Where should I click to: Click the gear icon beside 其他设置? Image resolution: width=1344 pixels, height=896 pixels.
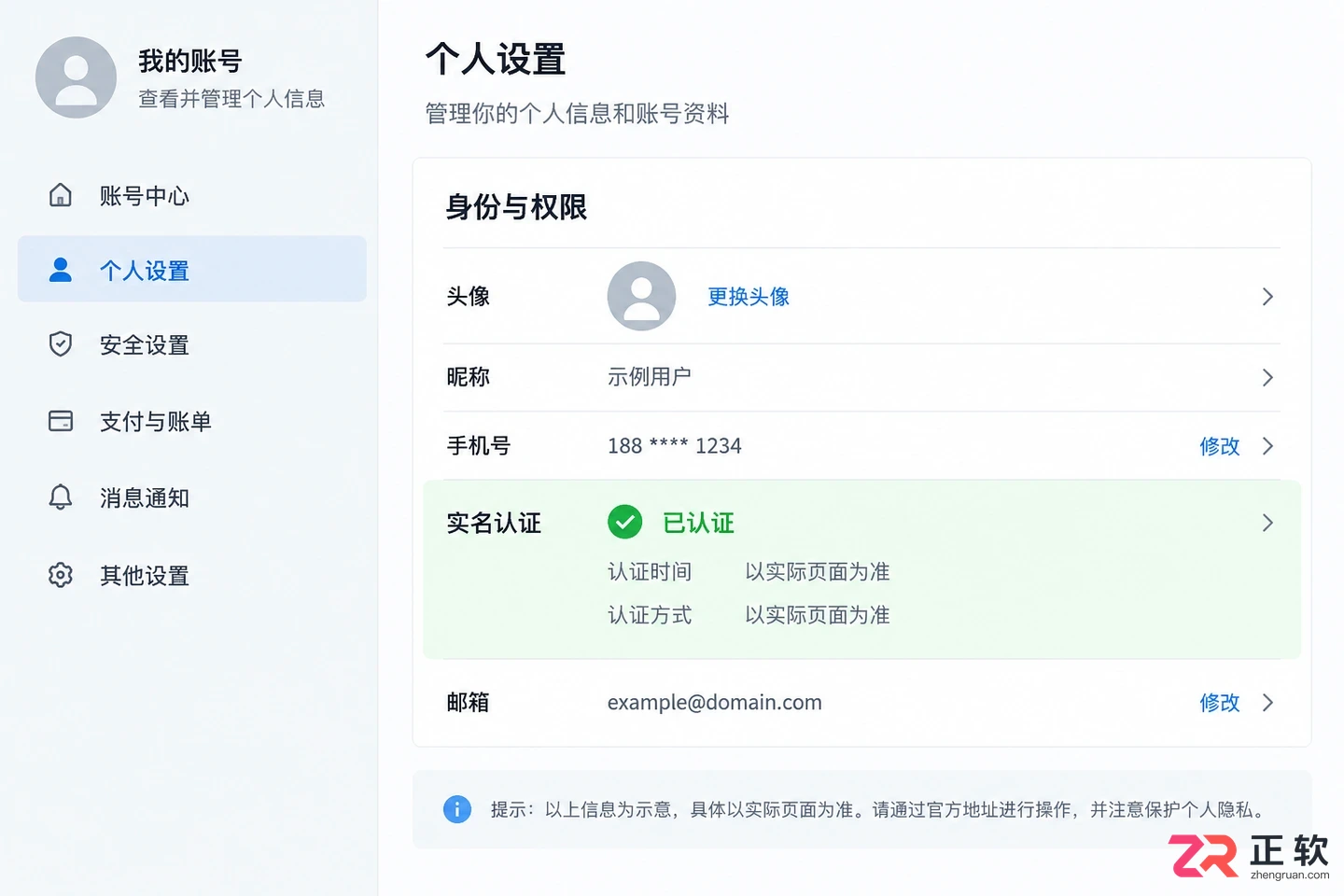point(61,575)
